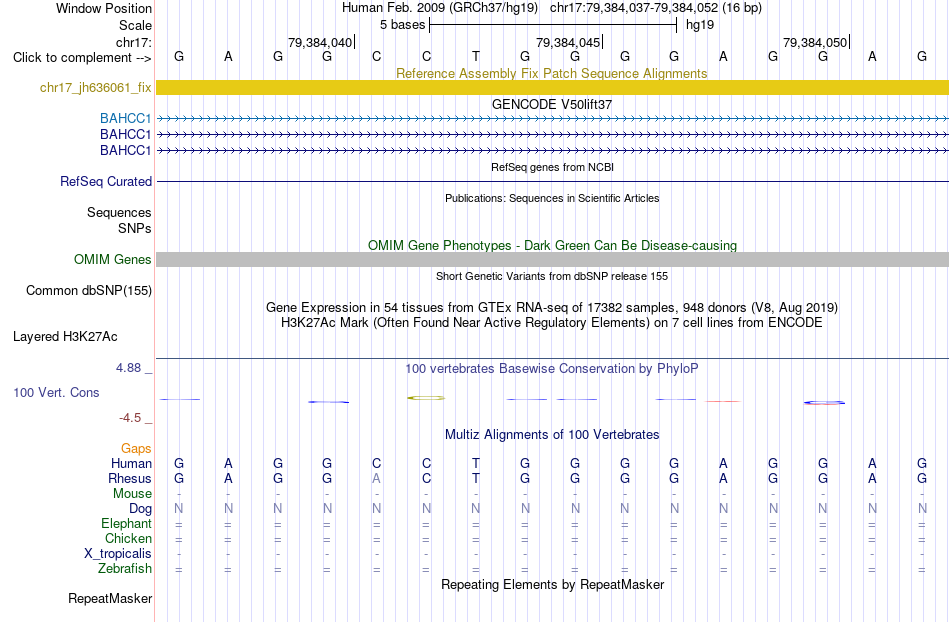Open the GENCODE V50lift37 track title

(551, 104)
